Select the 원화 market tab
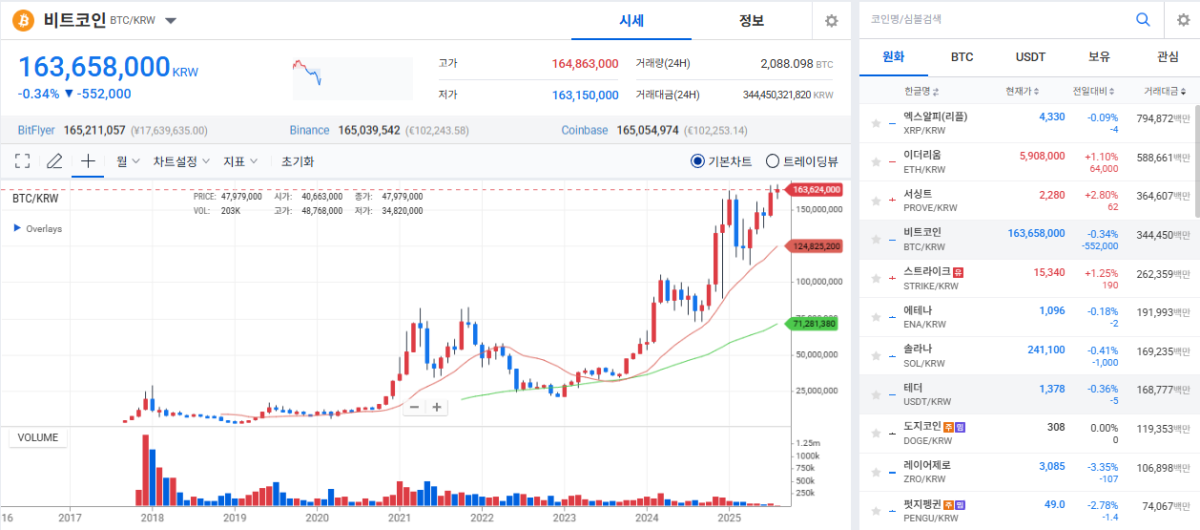Screen dimensions: 1200x530 pyautogui.click(x=894, y=57)
